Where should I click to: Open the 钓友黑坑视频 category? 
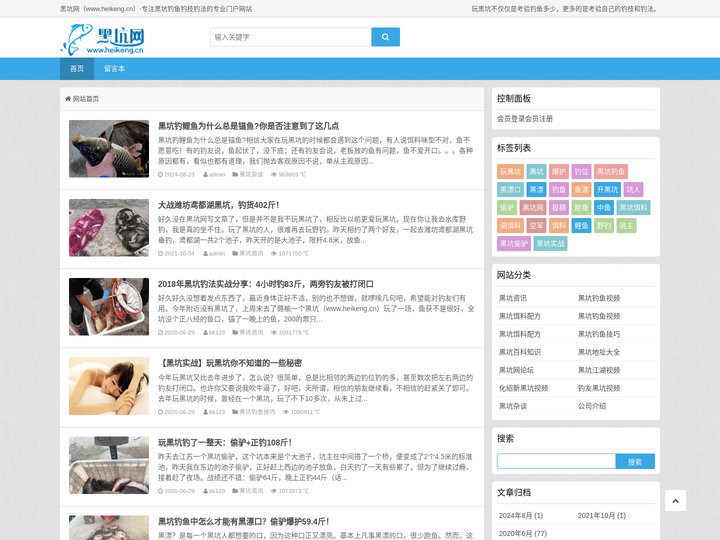tap(599, 388)
